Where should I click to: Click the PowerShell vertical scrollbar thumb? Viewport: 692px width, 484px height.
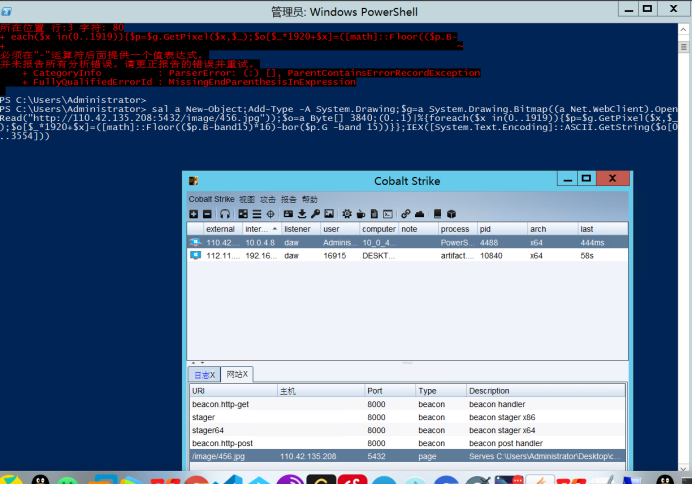[684, 47]
